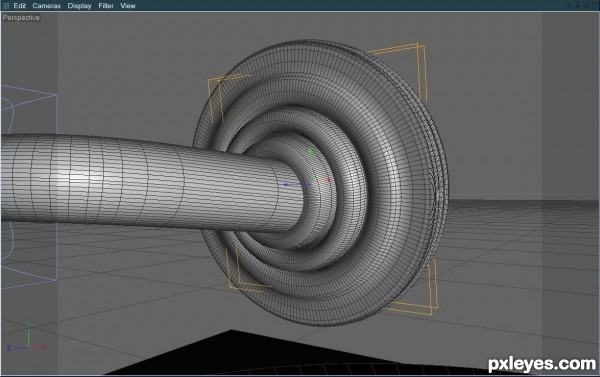Viewport: 600px width, 377px height.
Task: Open the Edit menu
Action: pyautogui.click(x=20, y=6)
